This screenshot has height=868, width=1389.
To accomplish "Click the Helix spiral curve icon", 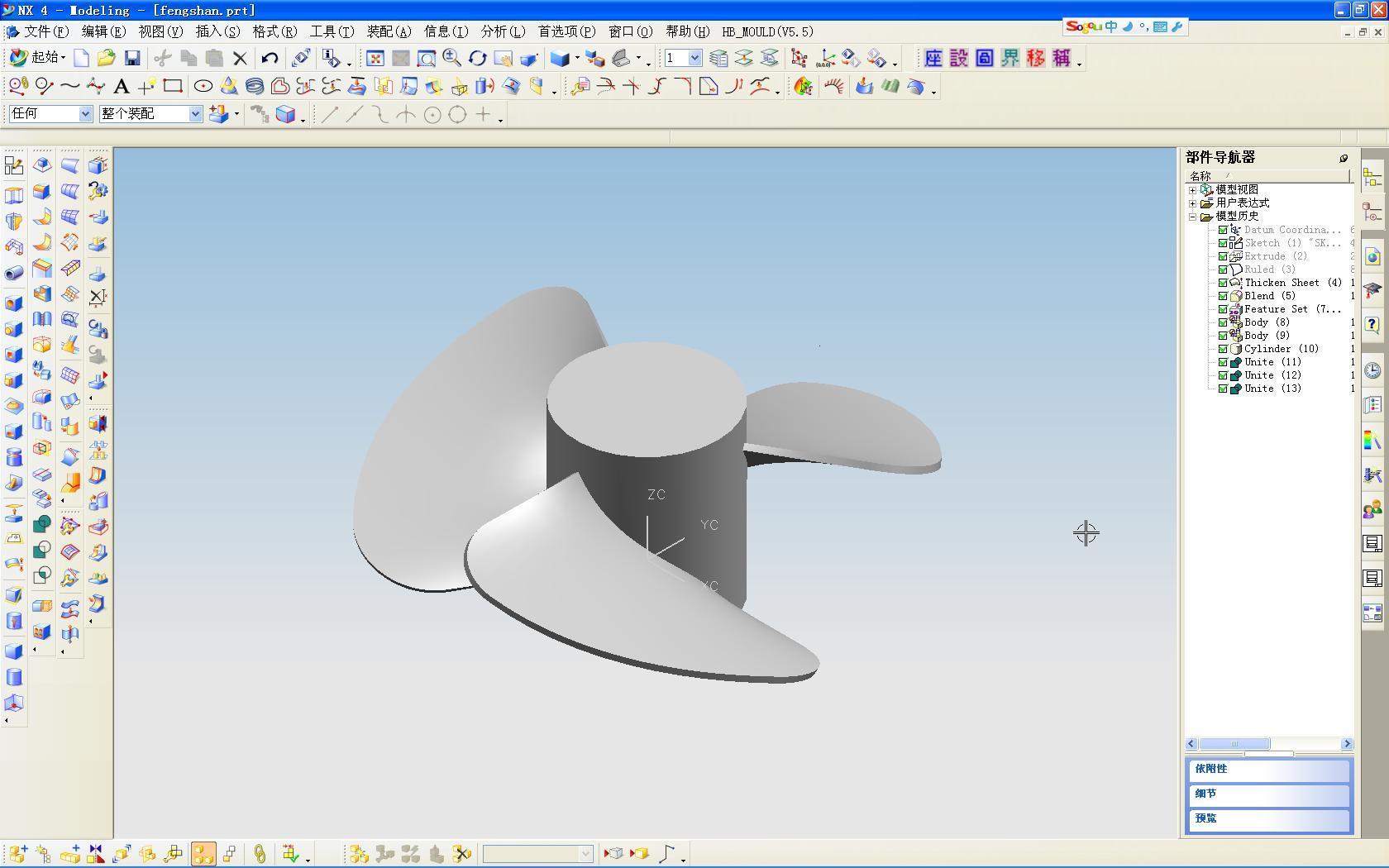I will pyautogui.click(x=255, y=87).
